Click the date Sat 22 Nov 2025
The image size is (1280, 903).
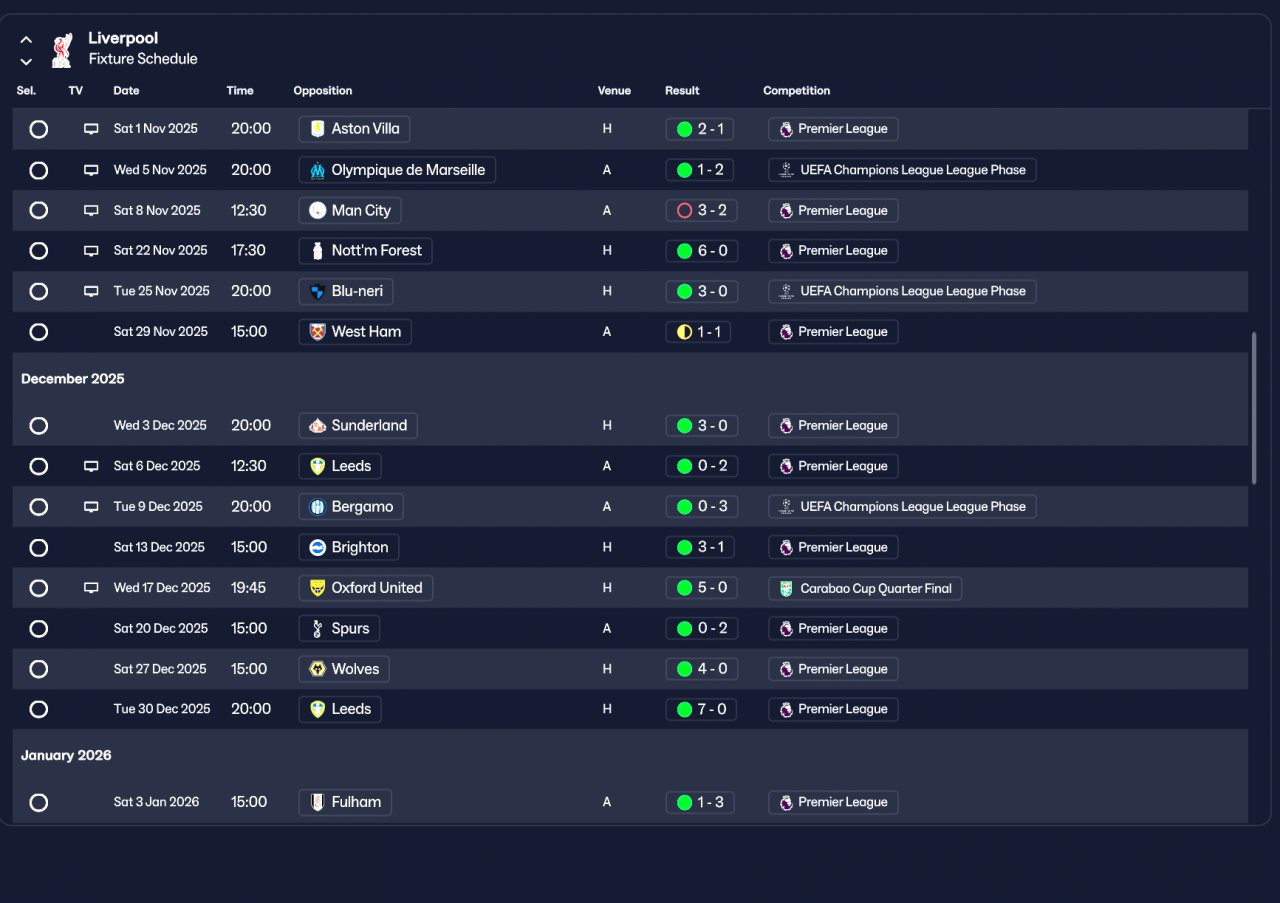click(161, 251)
